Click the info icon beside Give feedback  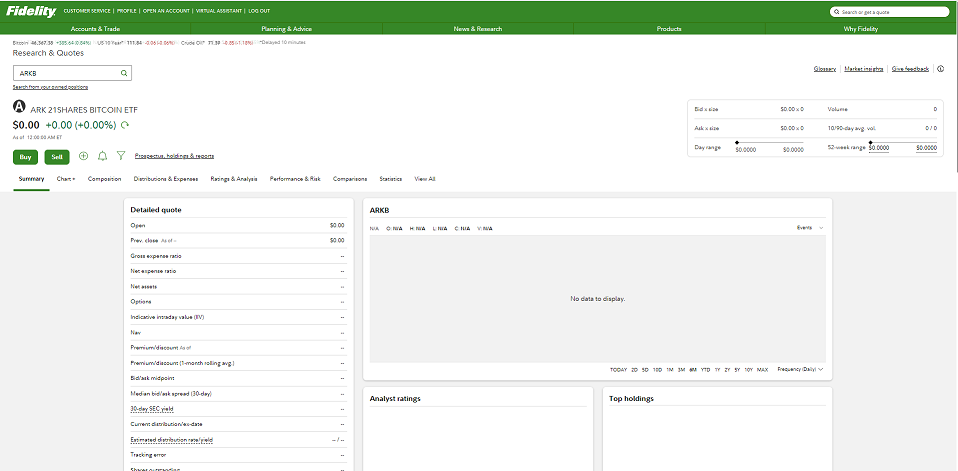tap(940, 69)
